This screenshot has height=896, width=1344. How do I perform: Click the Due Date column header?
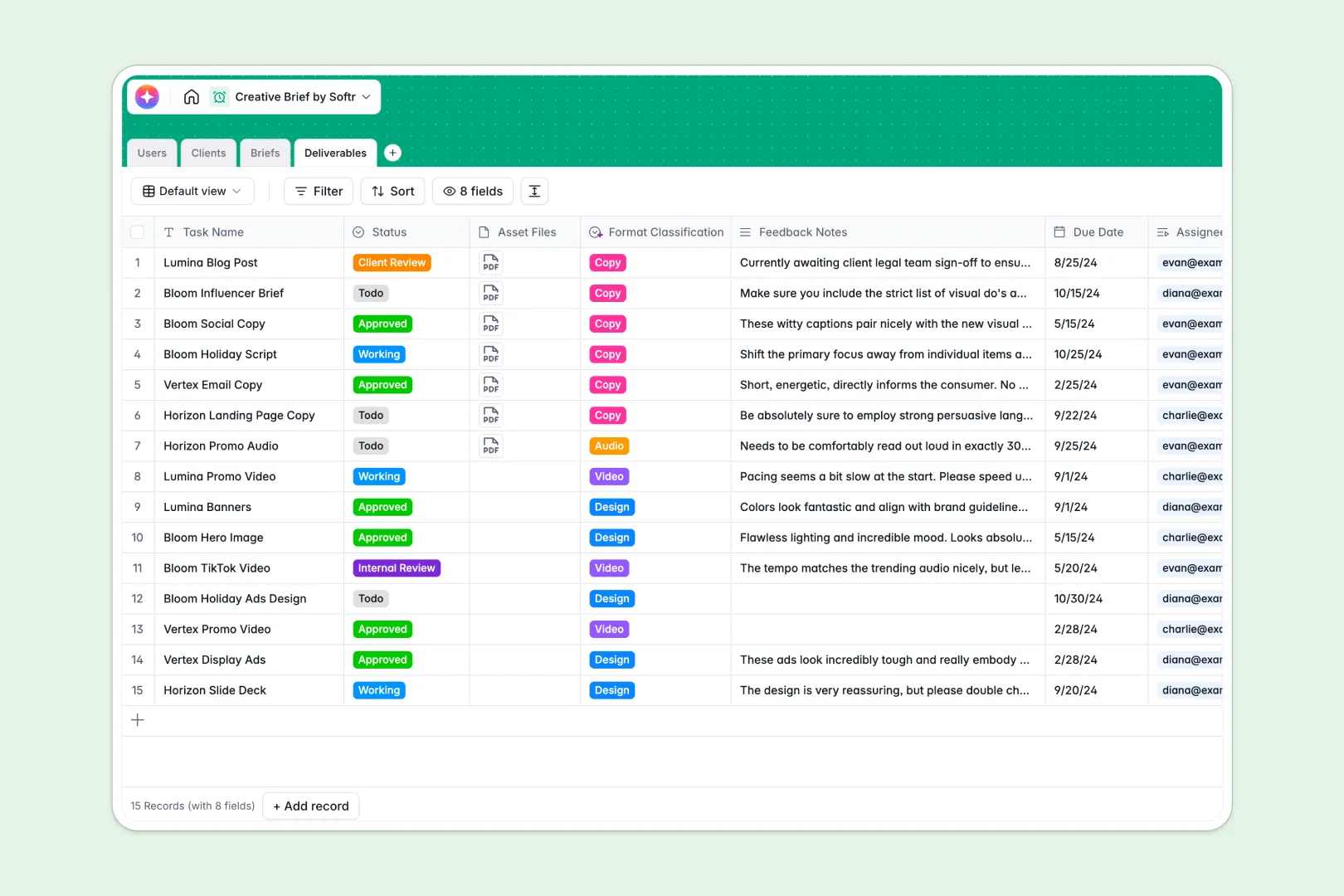[1097, 232]
